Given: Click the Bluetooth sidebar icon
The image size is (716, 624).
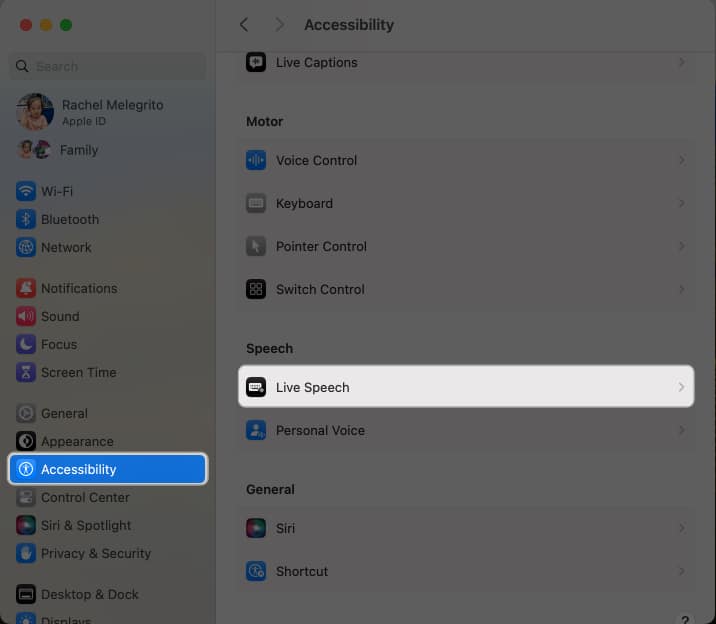Looking at the screenshot, I should [26, 219].
